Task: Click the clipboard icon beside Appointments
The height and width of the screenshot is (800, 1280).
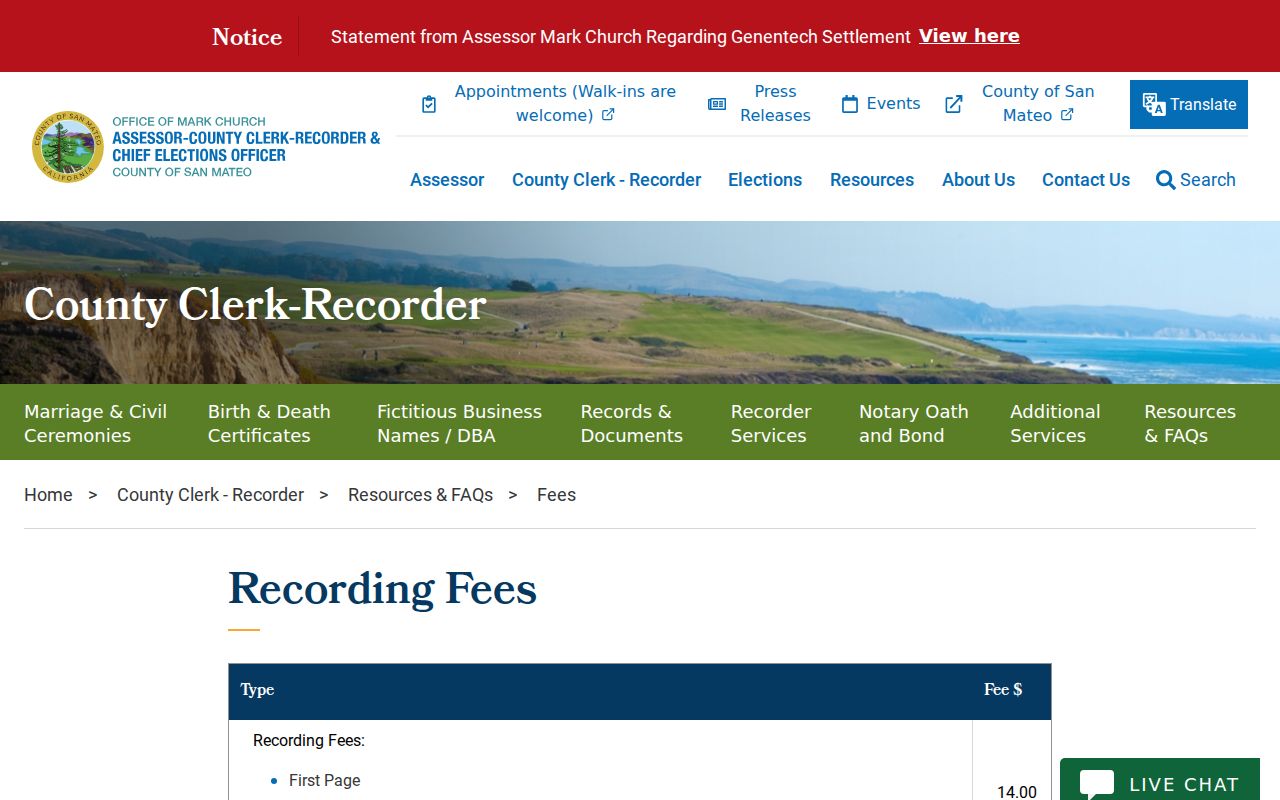Action: point(429,104)
